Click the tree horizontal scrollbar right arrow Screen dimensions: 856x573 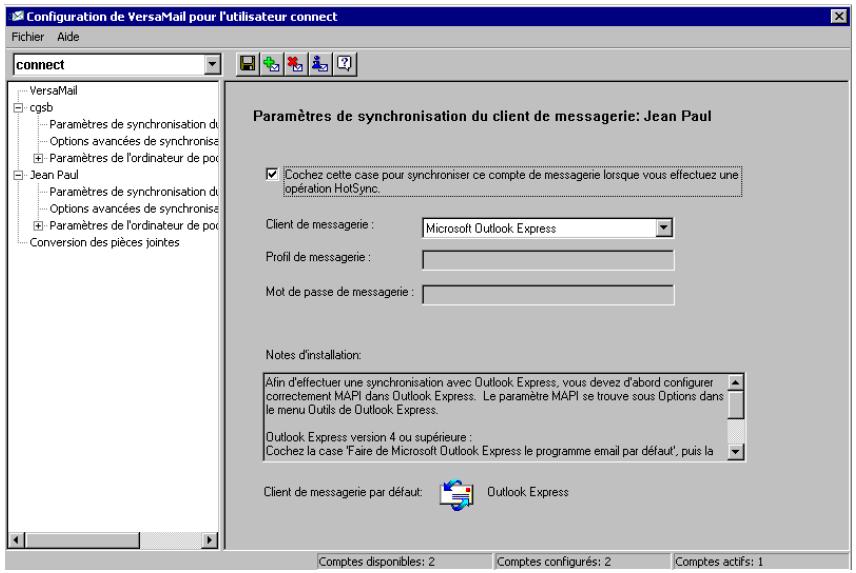209,540
